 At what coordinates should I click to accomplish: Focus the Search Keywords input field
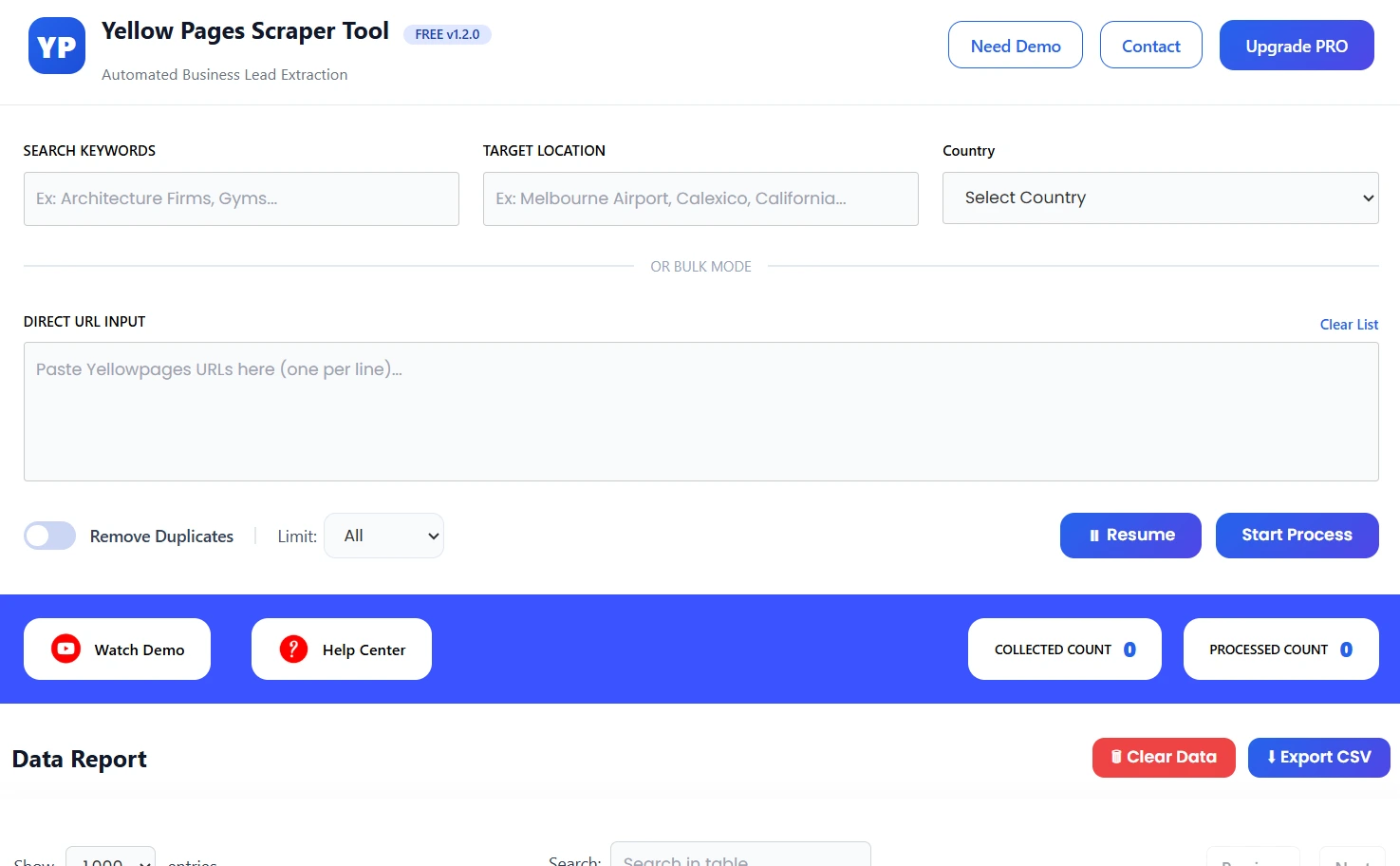(x=241, y=198)
